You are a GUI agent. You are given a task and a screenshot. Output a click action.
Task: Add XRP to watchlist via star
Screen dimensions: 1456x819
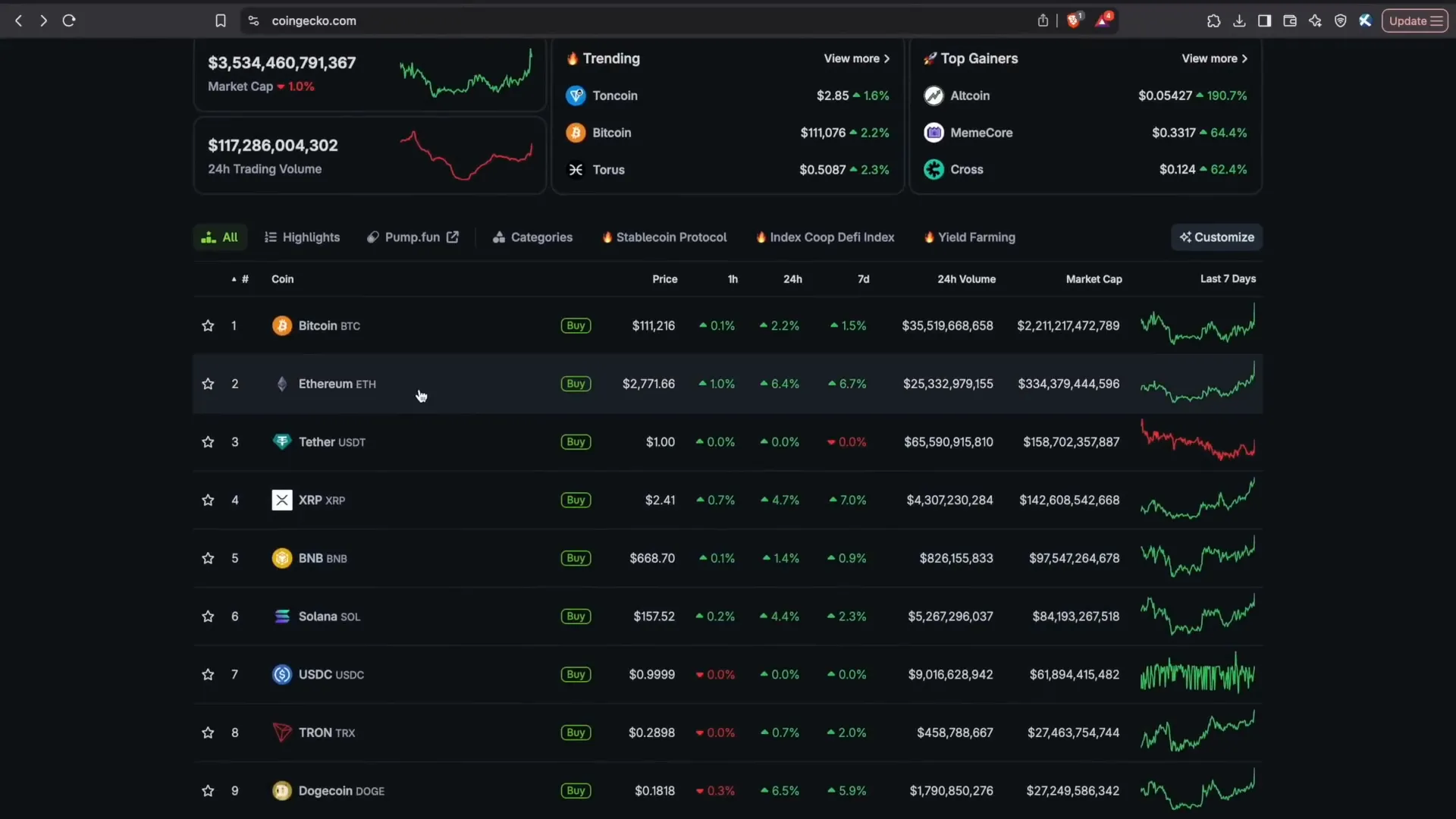[208, 500]
